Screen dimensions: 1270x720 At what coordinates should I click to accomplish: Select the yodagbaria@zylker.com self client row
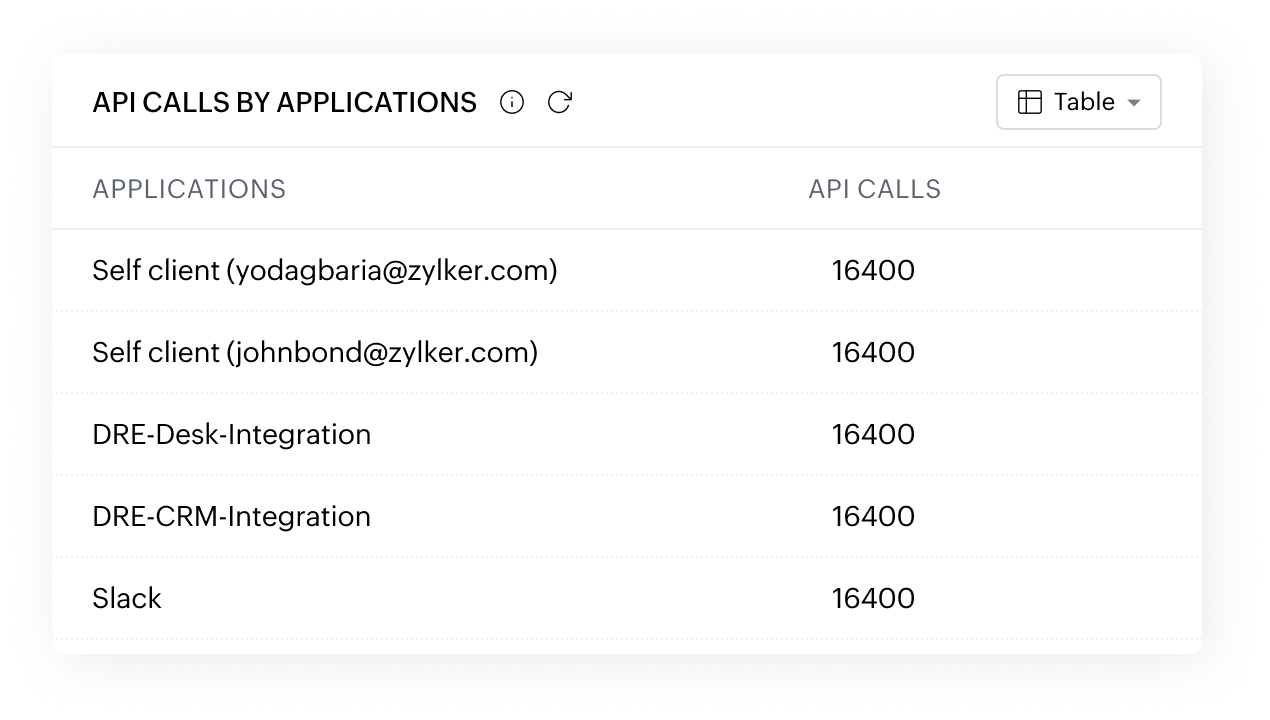(x=627, y=270)
